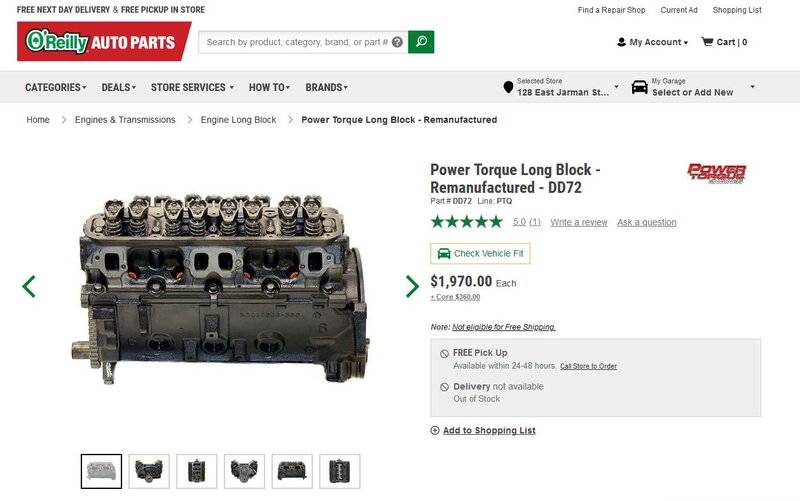The width and height of the screenshot is (800, 501).
Task: Click the My Garage car icon
Action: (639, 87)
